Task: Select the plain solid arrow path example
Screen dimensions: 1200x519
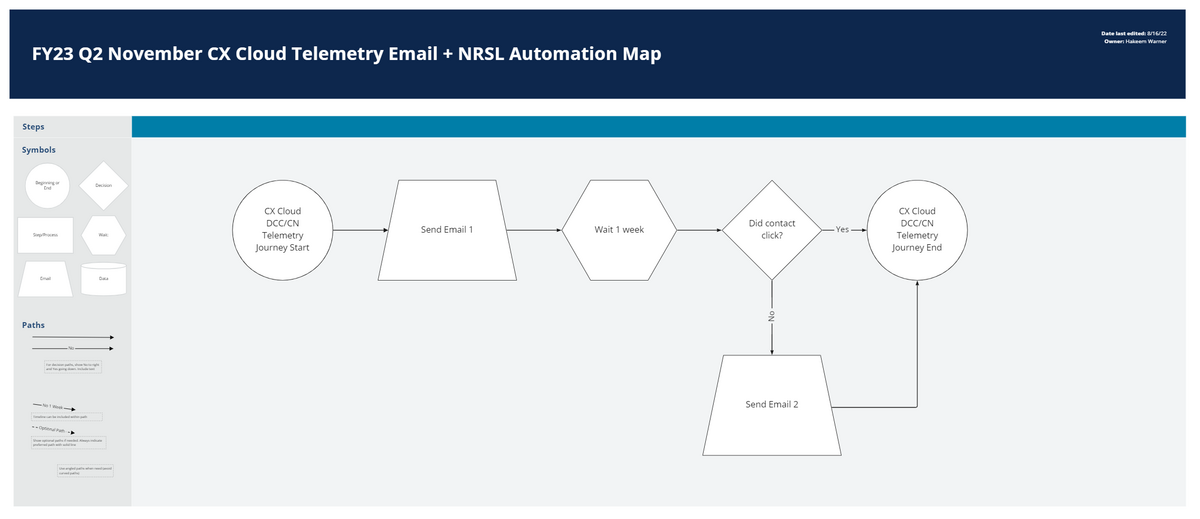Action: click(73, 337)
